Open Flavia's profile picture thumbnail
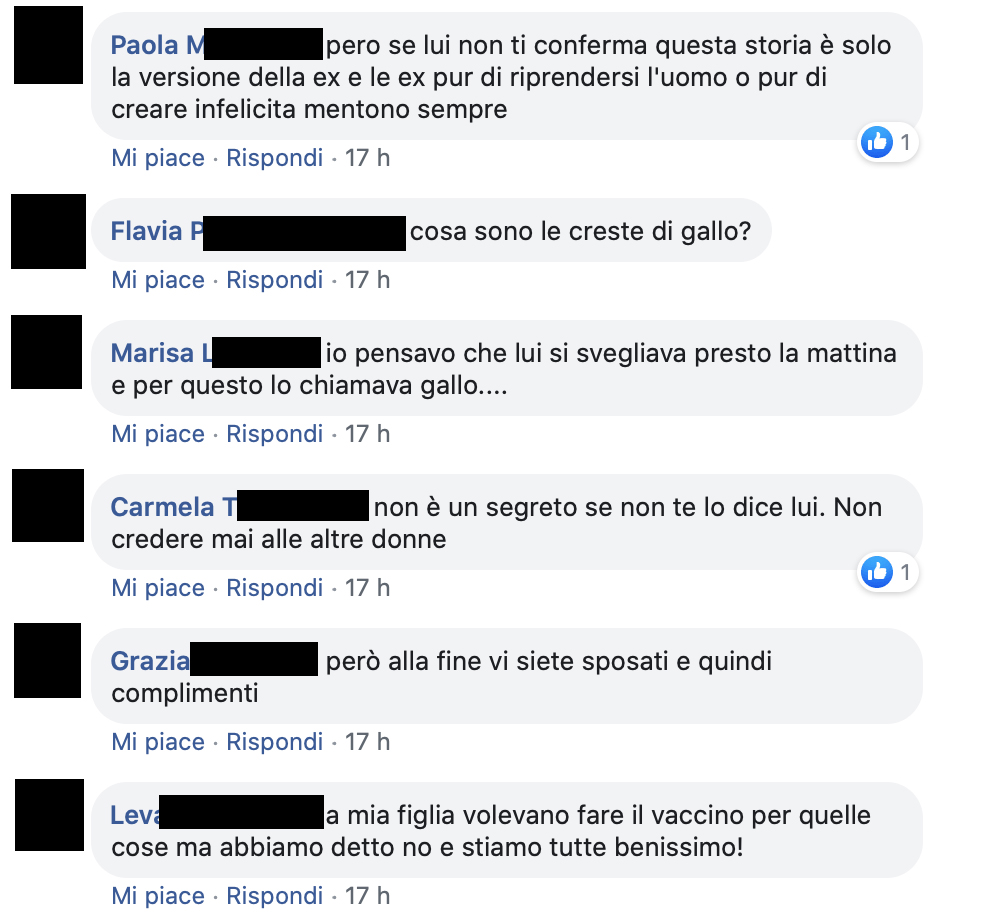This screenshot has width=986, height=916. 48,231
